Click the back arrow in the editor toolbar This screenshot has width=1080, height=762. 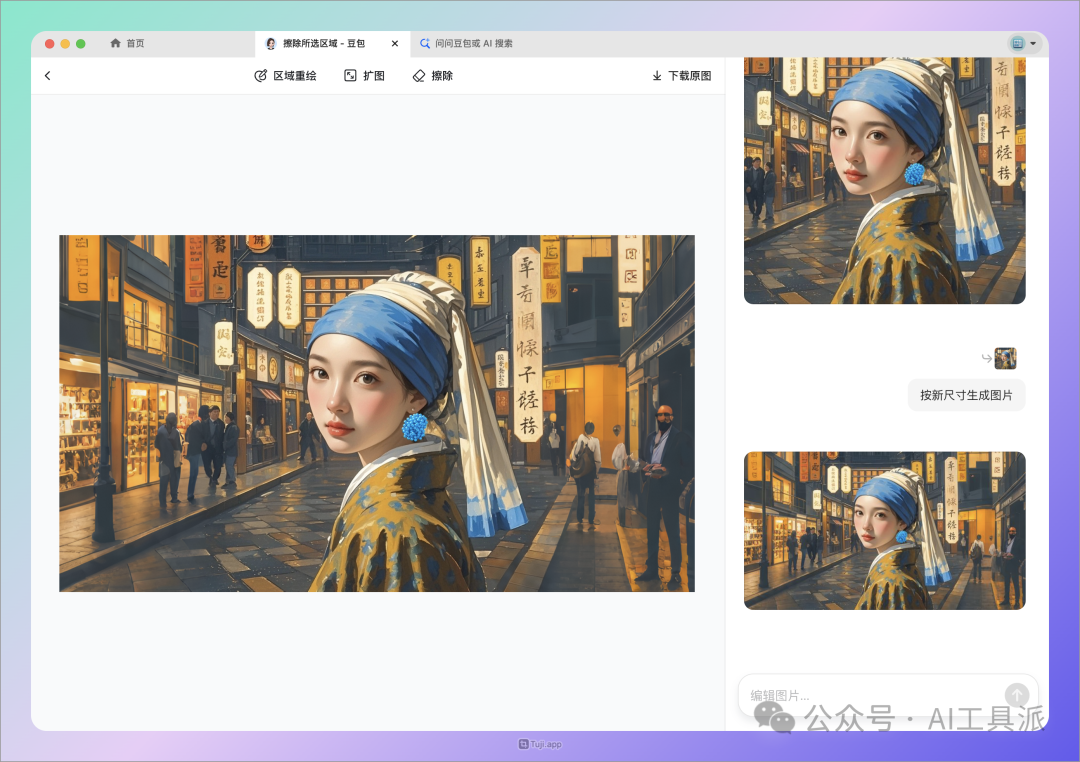click(x=47, y=76)
